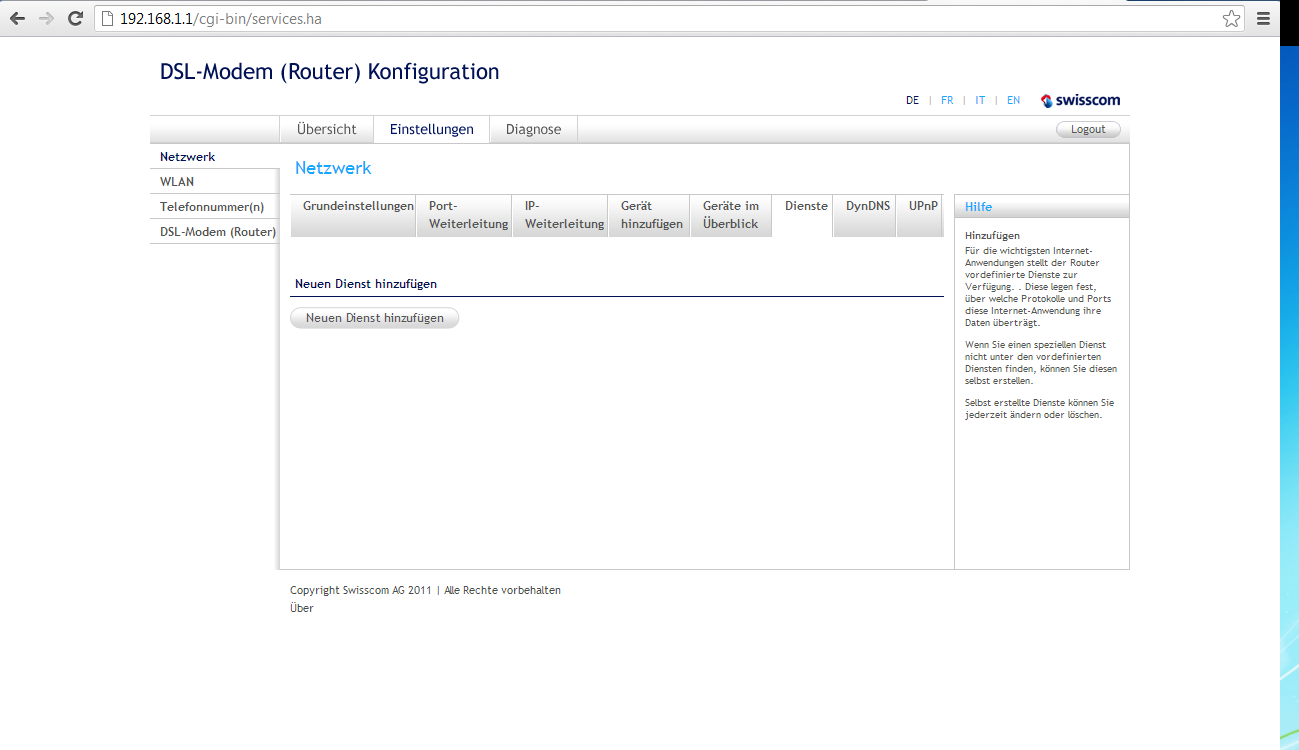Bookmark this page with the star icon

point(1231,19)
